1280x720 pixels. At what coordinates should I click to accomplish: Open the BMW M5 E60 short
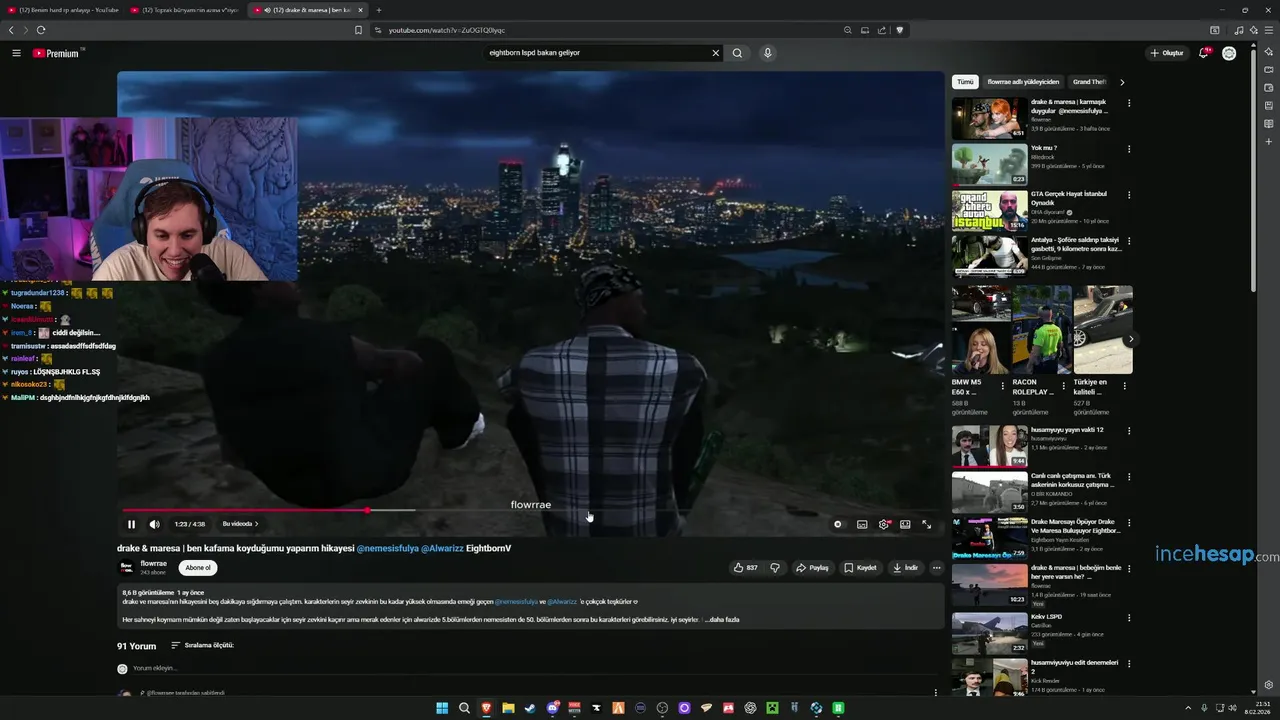click(x=980, y=330)
